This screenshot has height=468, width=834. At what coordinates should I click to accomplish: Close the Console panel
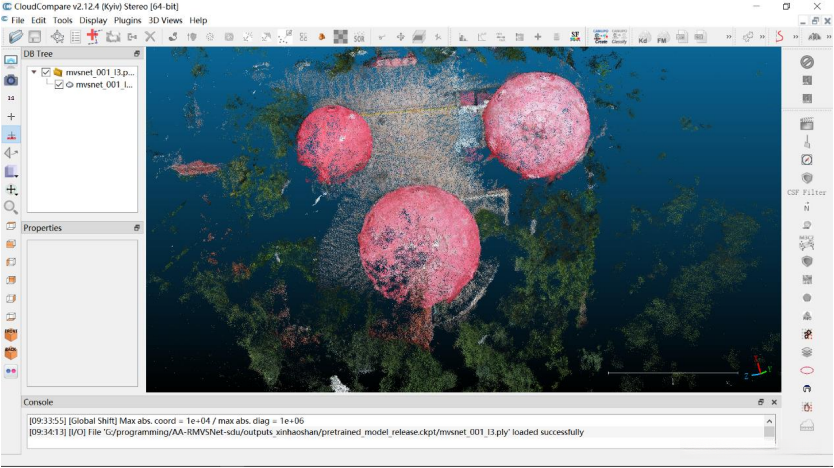tap(774, 402)
